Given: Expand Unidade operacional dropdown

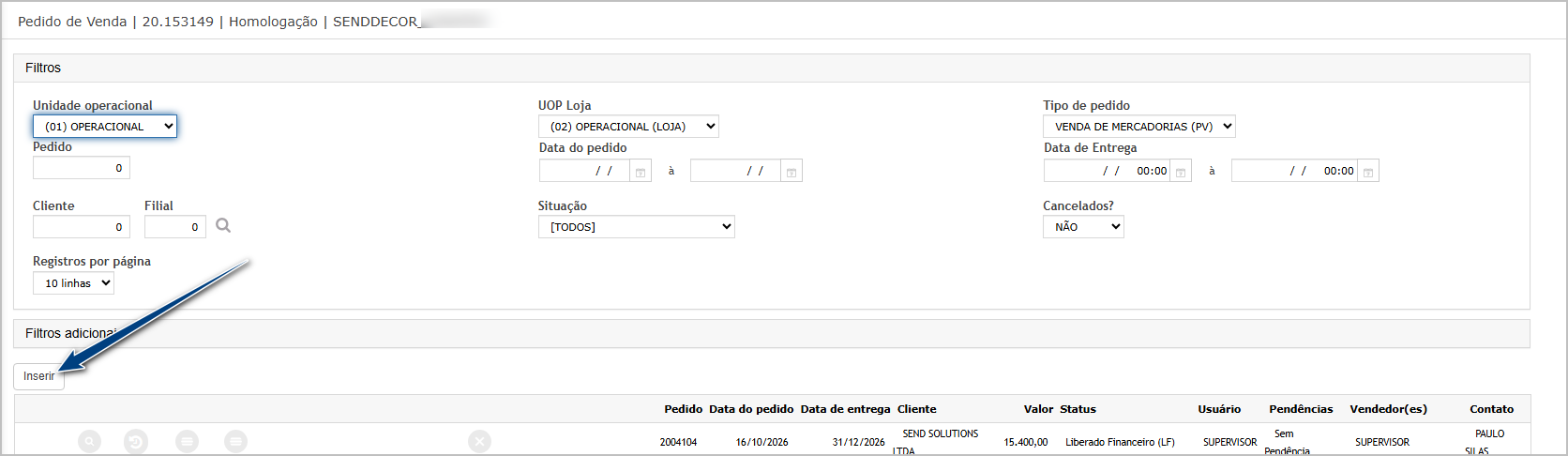Looking at the screenshot, I should (105, 126).
